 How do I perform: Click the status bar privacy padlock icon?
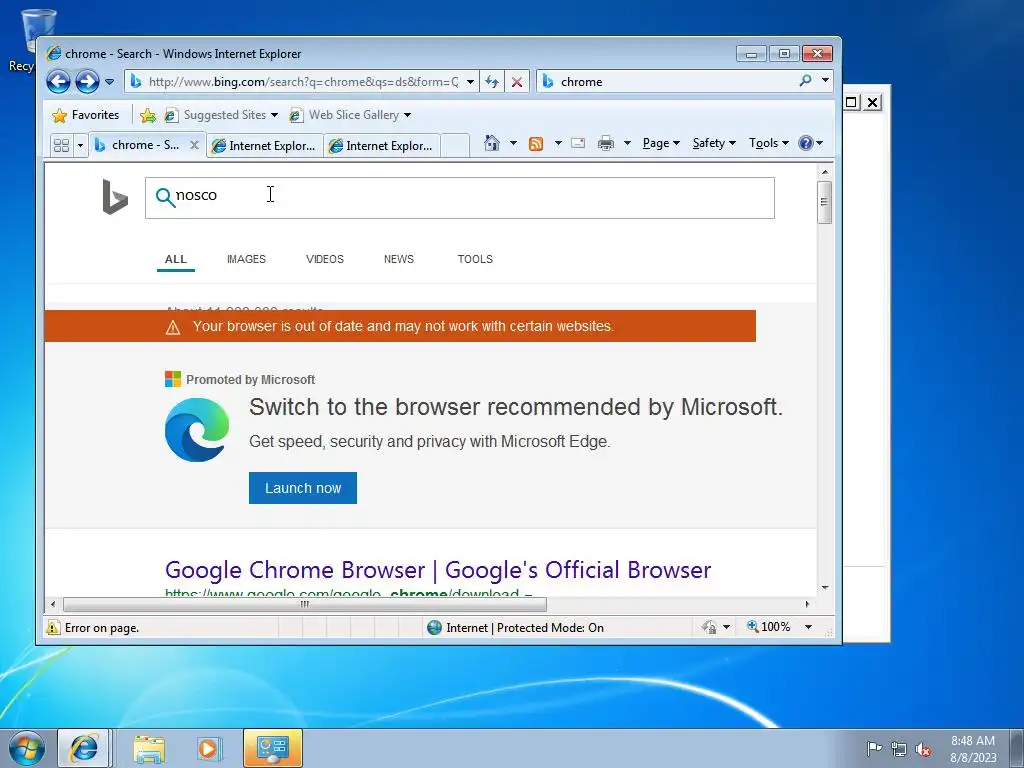(x=709, y=627)
